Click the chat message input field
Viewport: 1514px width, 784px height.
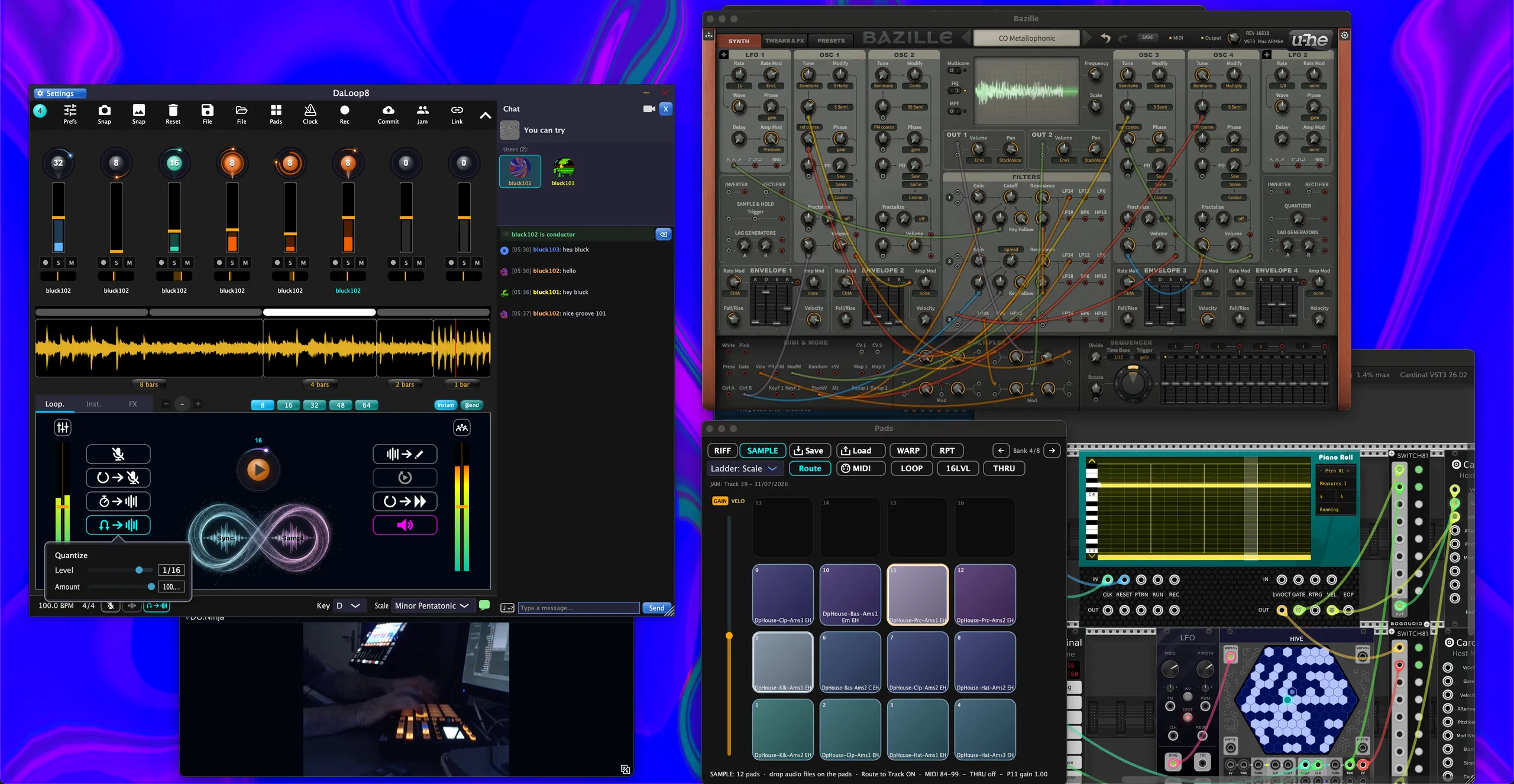(x=578, y=608)
